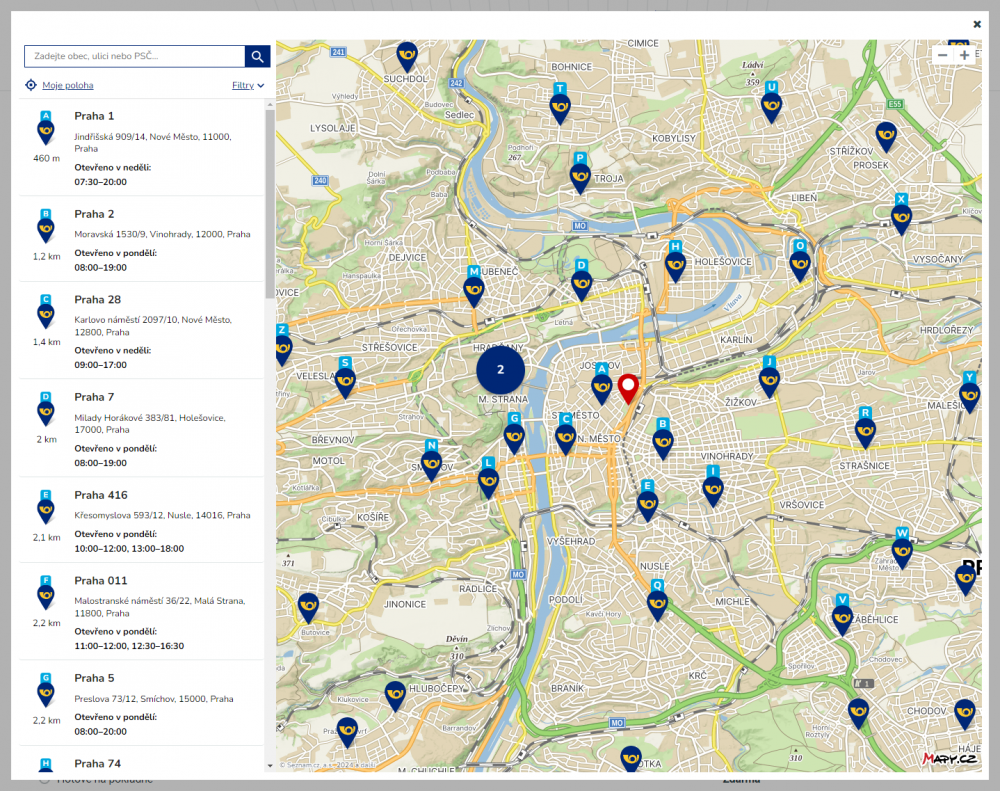Click map pin N at Smíchov
Screen dimensions: 1000x791
click(x=431, y=461)
